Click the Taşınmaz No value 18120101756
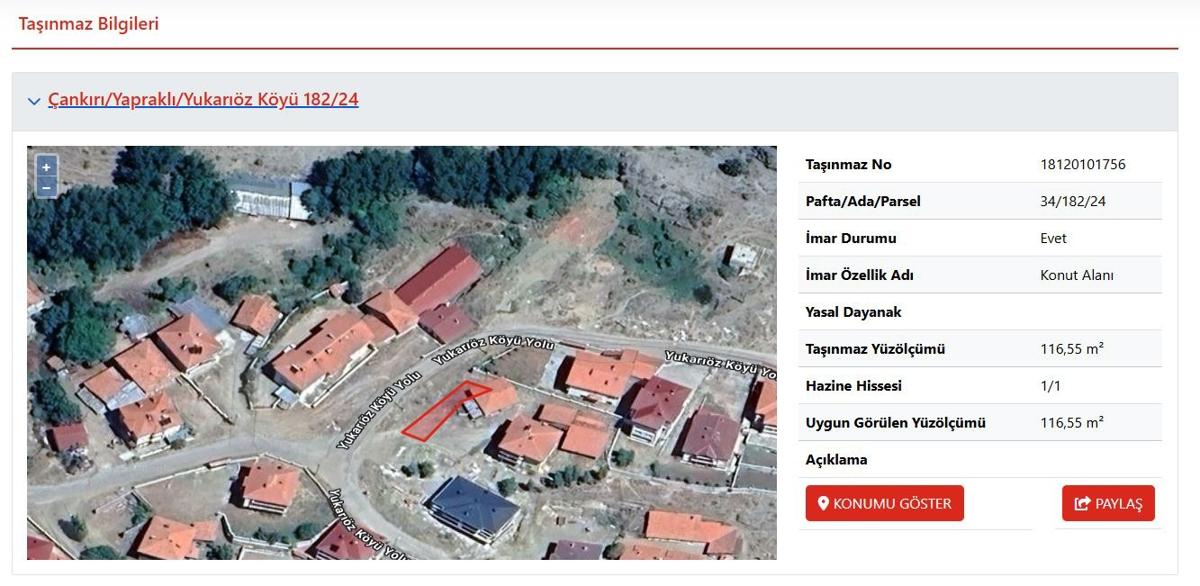 pos(1082,165)
